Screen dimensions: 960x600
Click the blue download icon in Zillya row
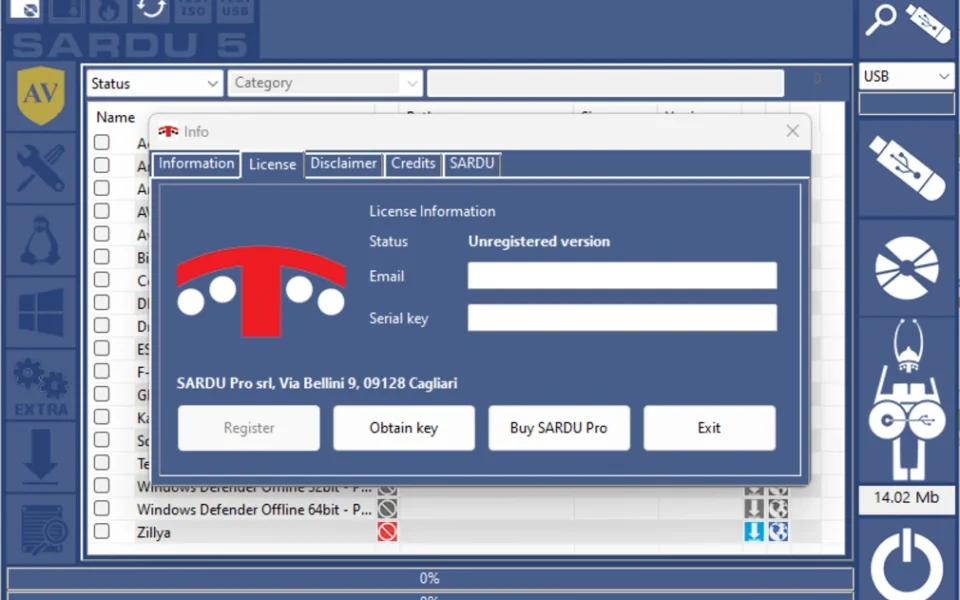[754, 531]
